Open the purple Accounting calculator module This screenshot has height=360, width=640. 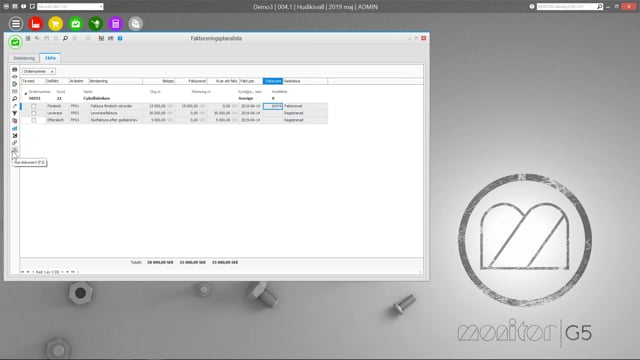pos(116,24)
